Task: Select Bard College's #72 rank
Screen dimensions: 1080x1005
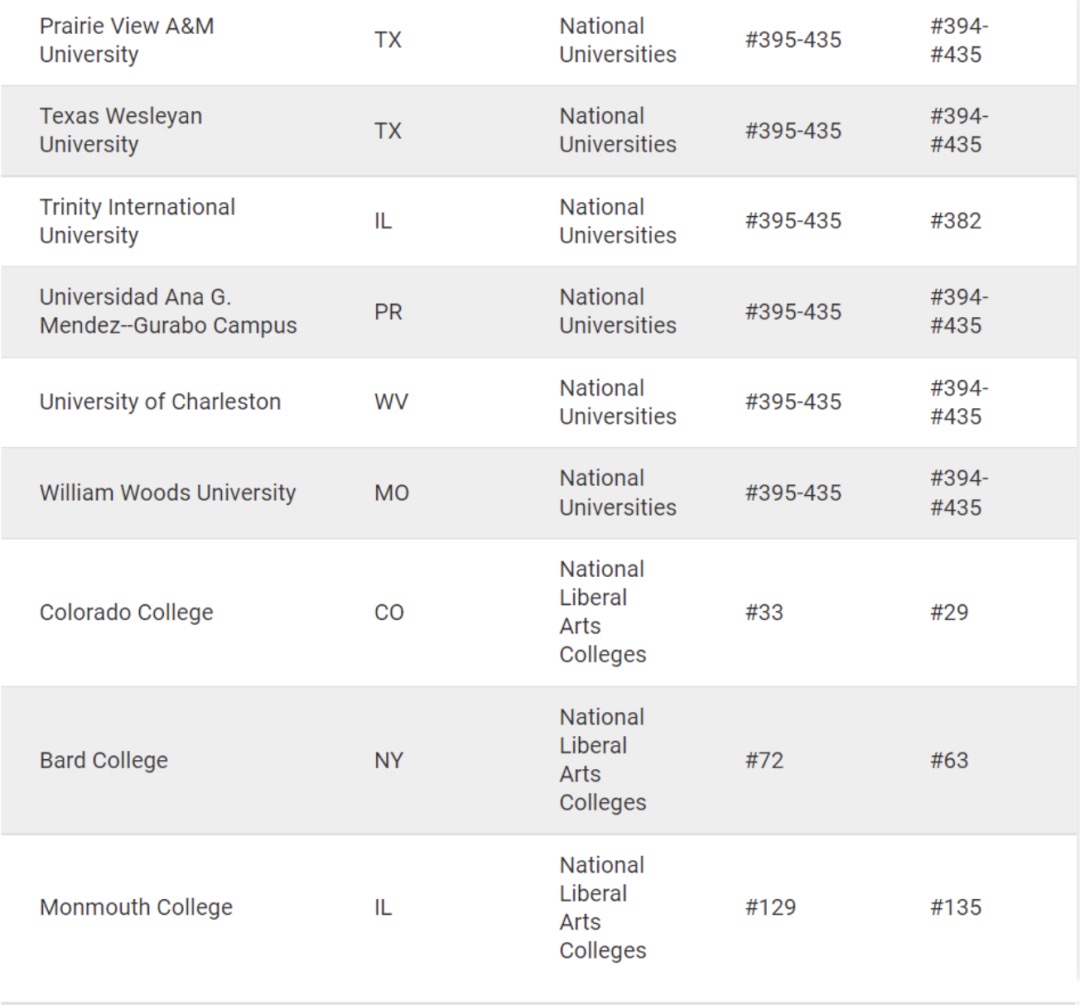Action: tap(764, 760)
